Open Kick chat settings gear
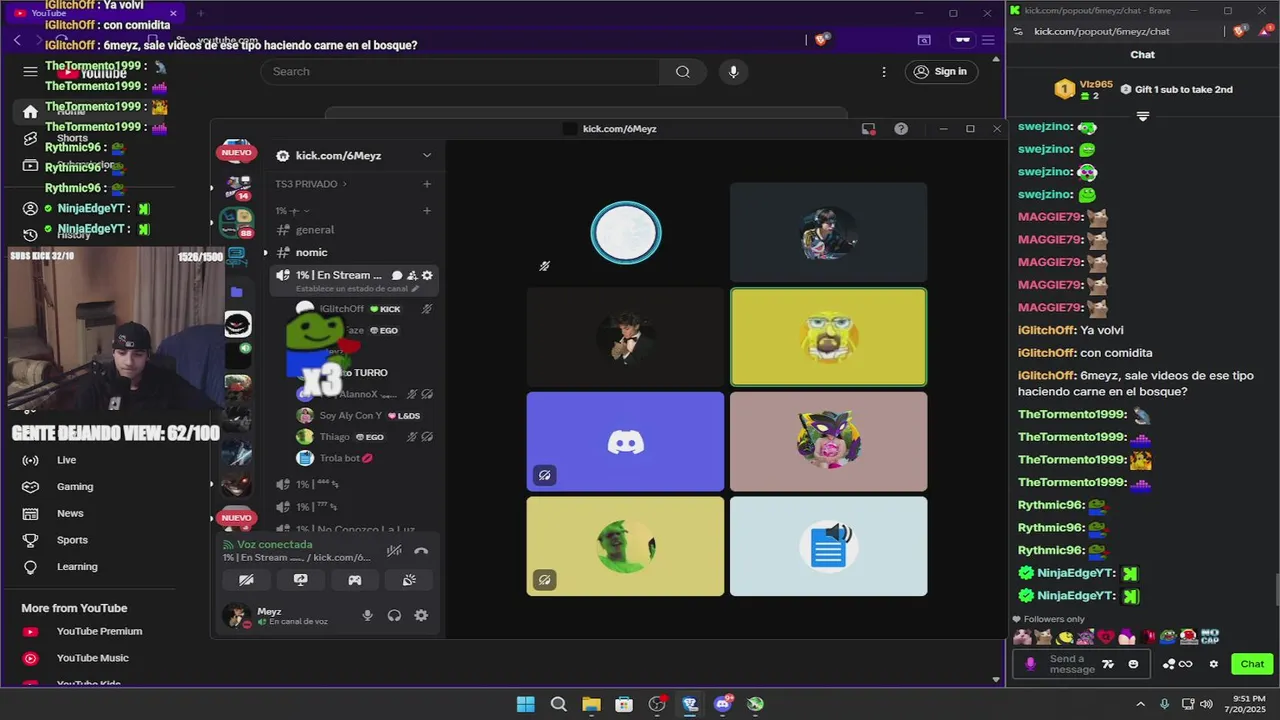This screenshot has width=1280, height=720. 1214,664
